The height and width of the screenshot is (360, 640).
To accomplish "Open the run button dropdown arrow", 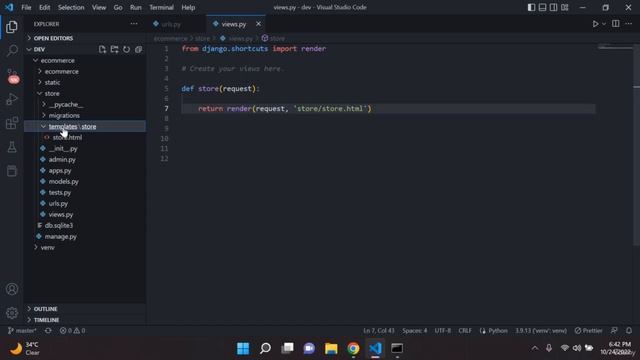I will [x=604, y=24].
